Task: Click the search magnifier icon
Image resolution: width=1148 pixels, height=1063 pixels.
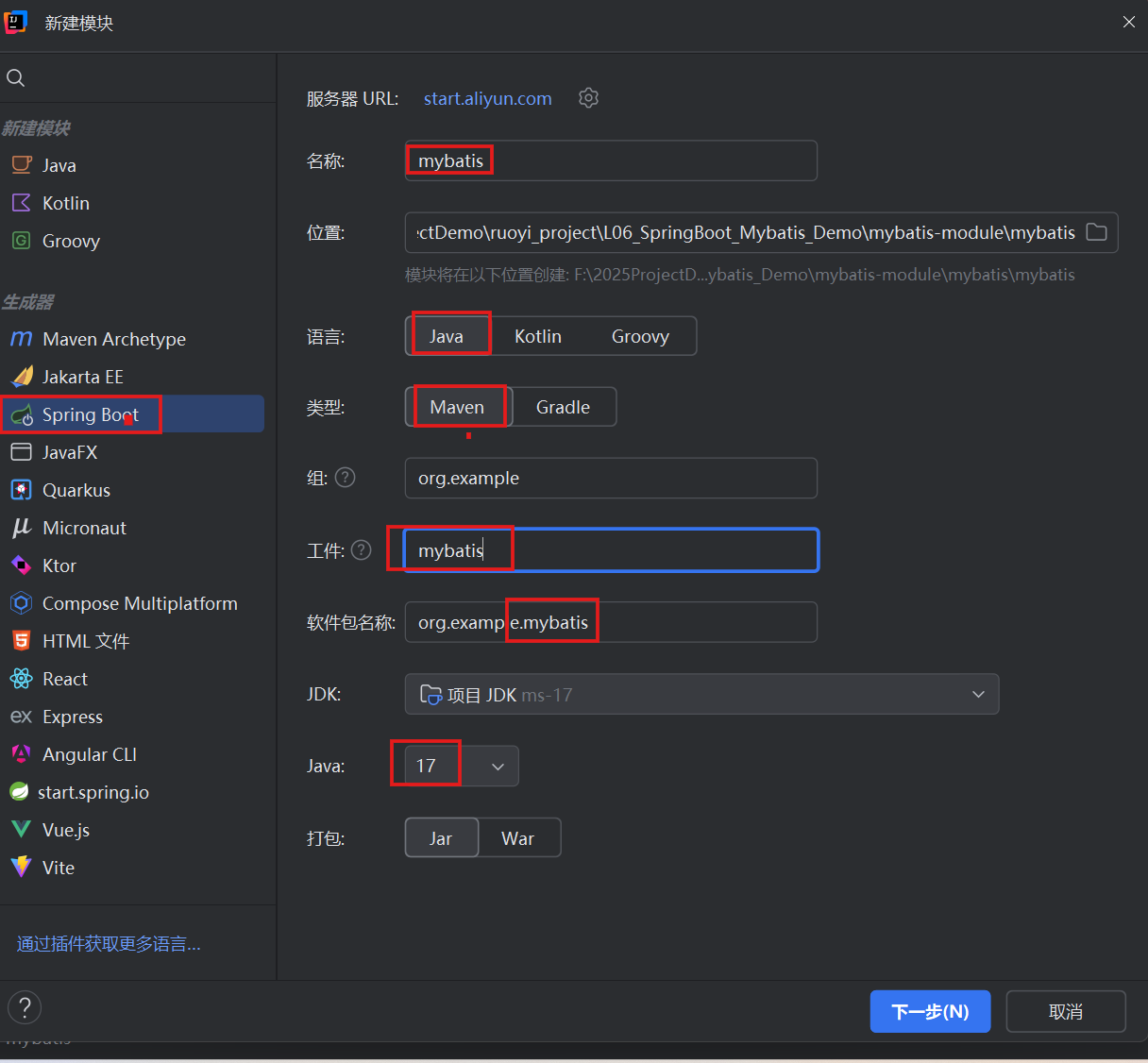Action: pyautogui.click(x=16, y=78)
